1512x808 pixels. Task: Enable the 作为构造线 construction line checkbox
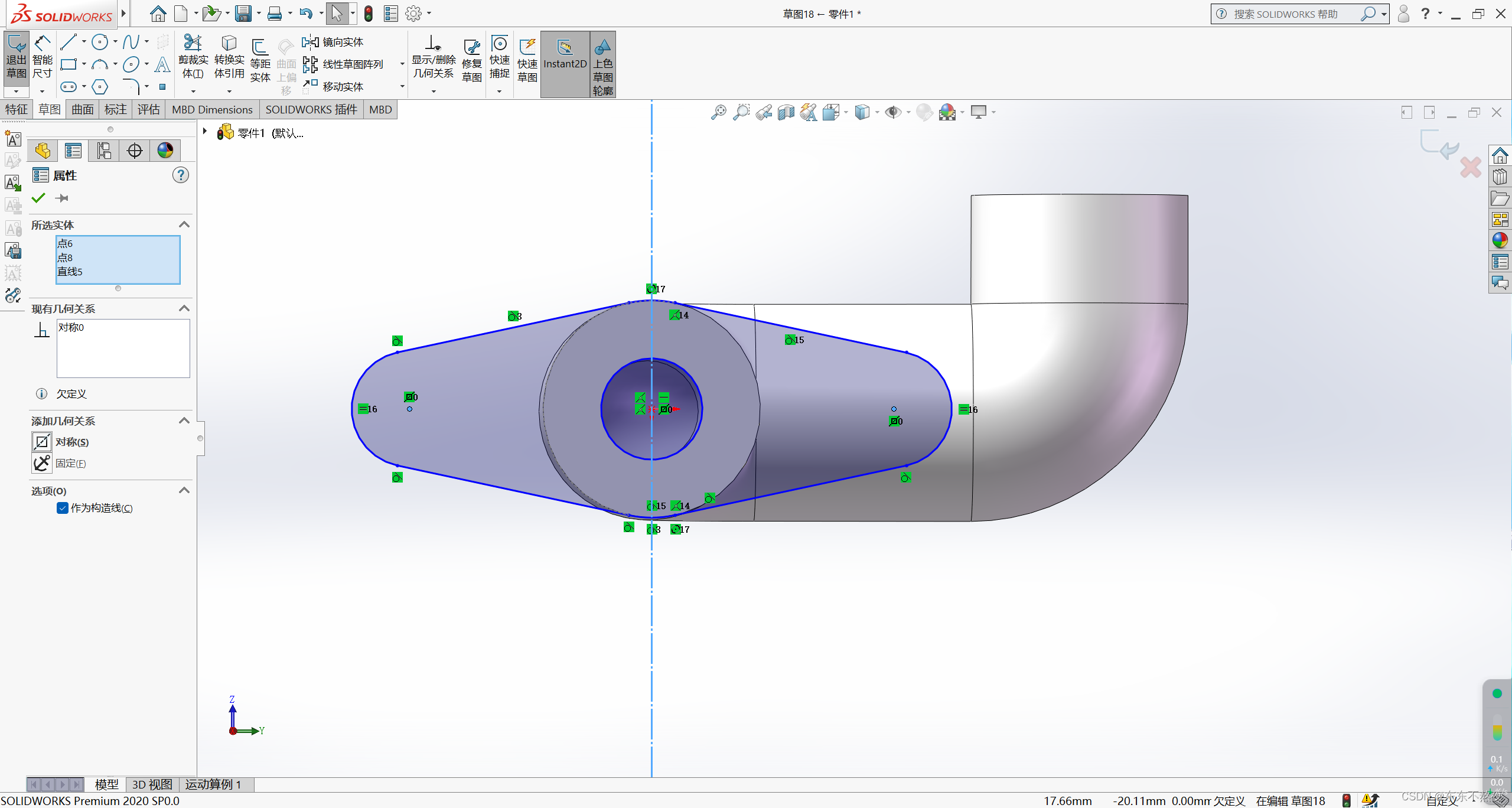(x=62, y=508)
